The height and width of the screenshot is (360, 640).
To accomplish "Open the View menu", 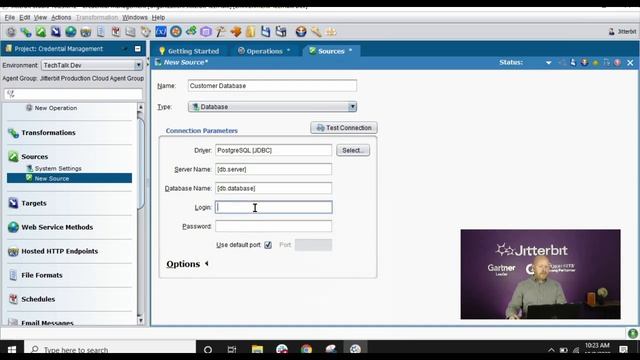I will (40, 18).
